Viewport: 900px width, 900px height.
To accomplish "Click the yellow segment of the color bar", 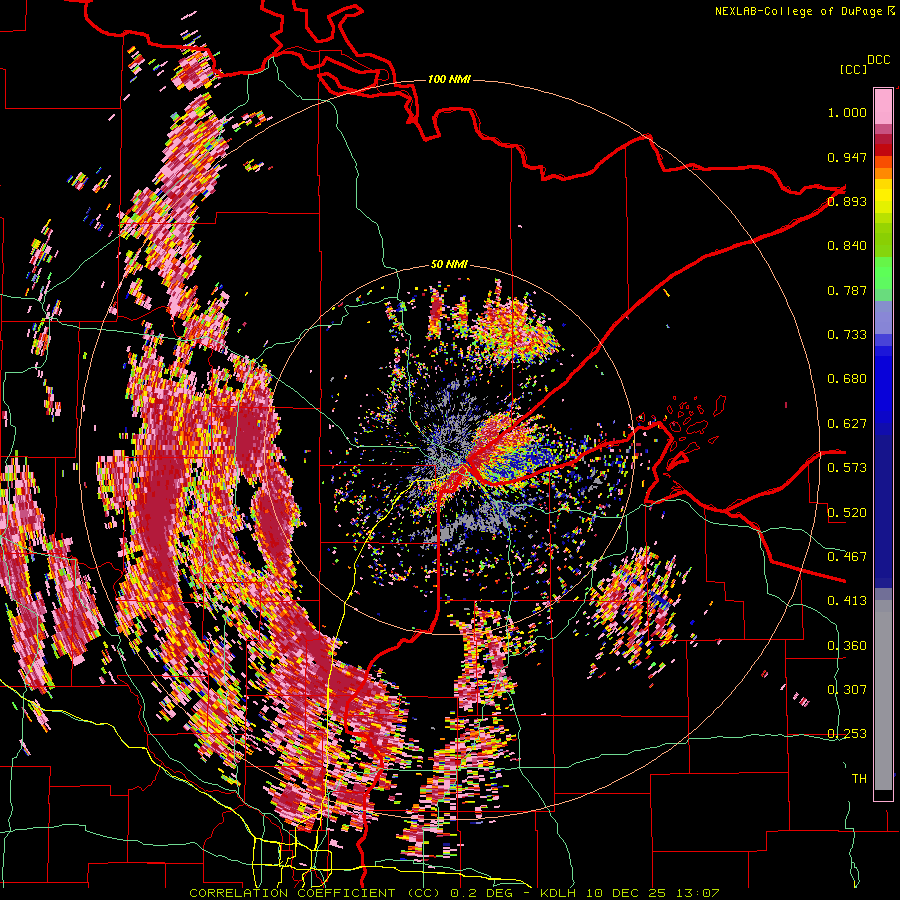I will point(883,196).
